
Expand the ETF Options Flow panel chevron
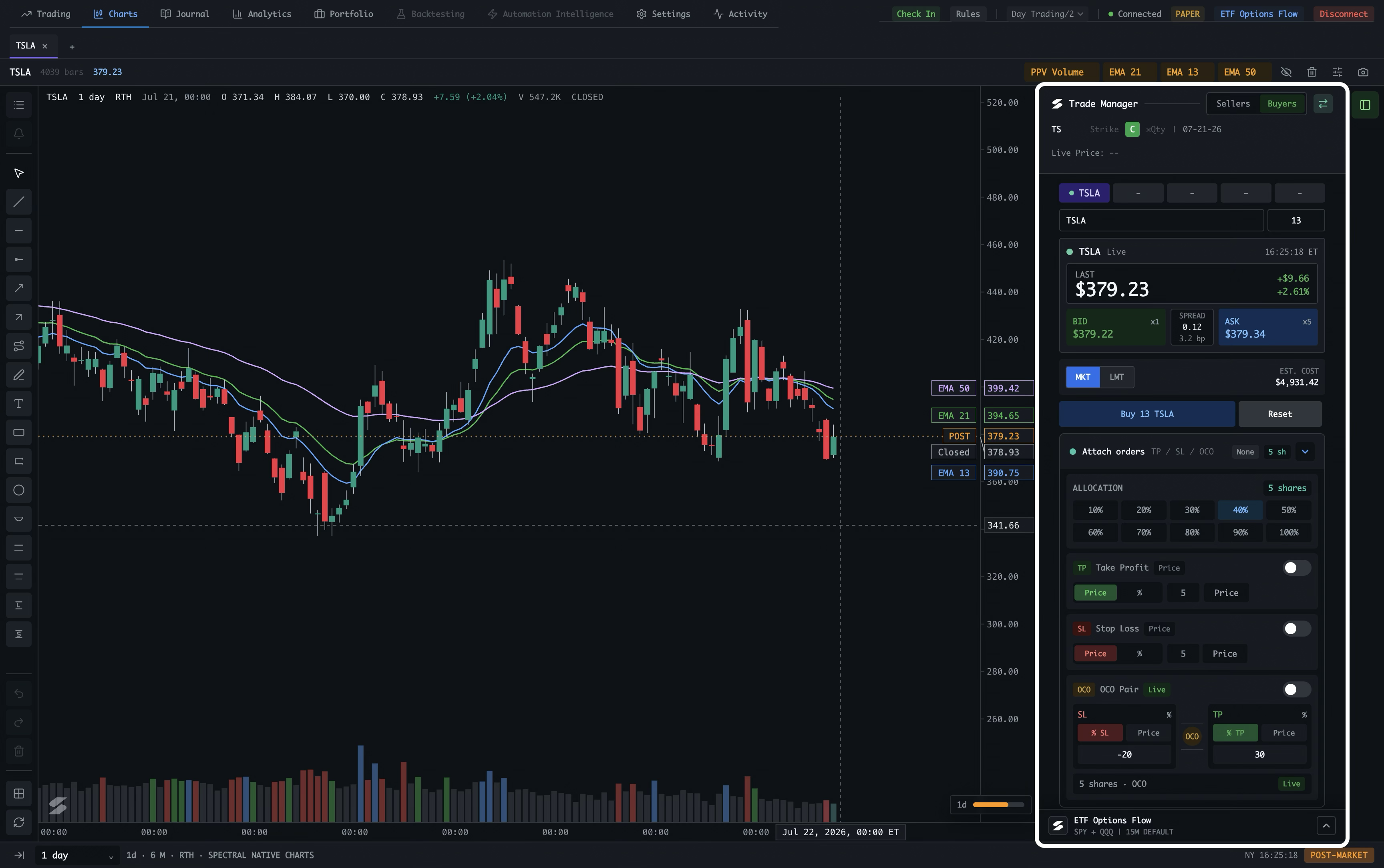click(1326, 826)
